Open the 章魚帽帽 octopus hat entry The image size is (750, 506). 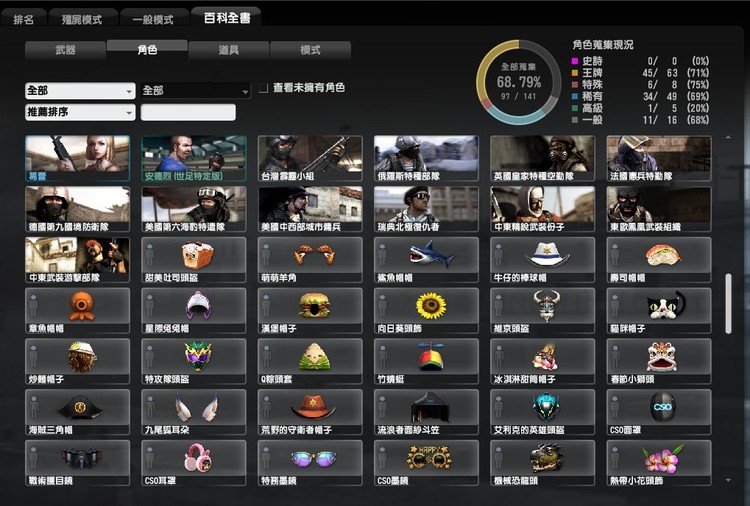(x=77, y=310)
